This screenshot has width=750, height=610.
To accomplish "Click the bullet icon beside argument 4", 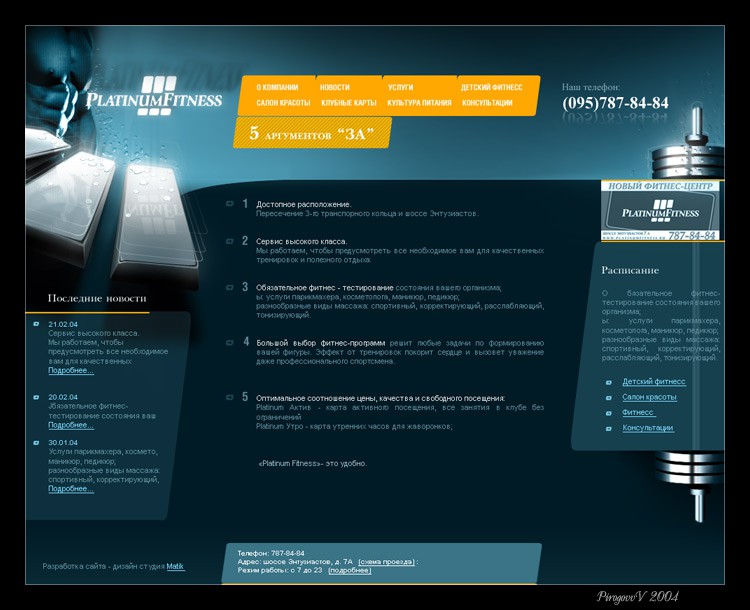I will click(x=230, y=343).
